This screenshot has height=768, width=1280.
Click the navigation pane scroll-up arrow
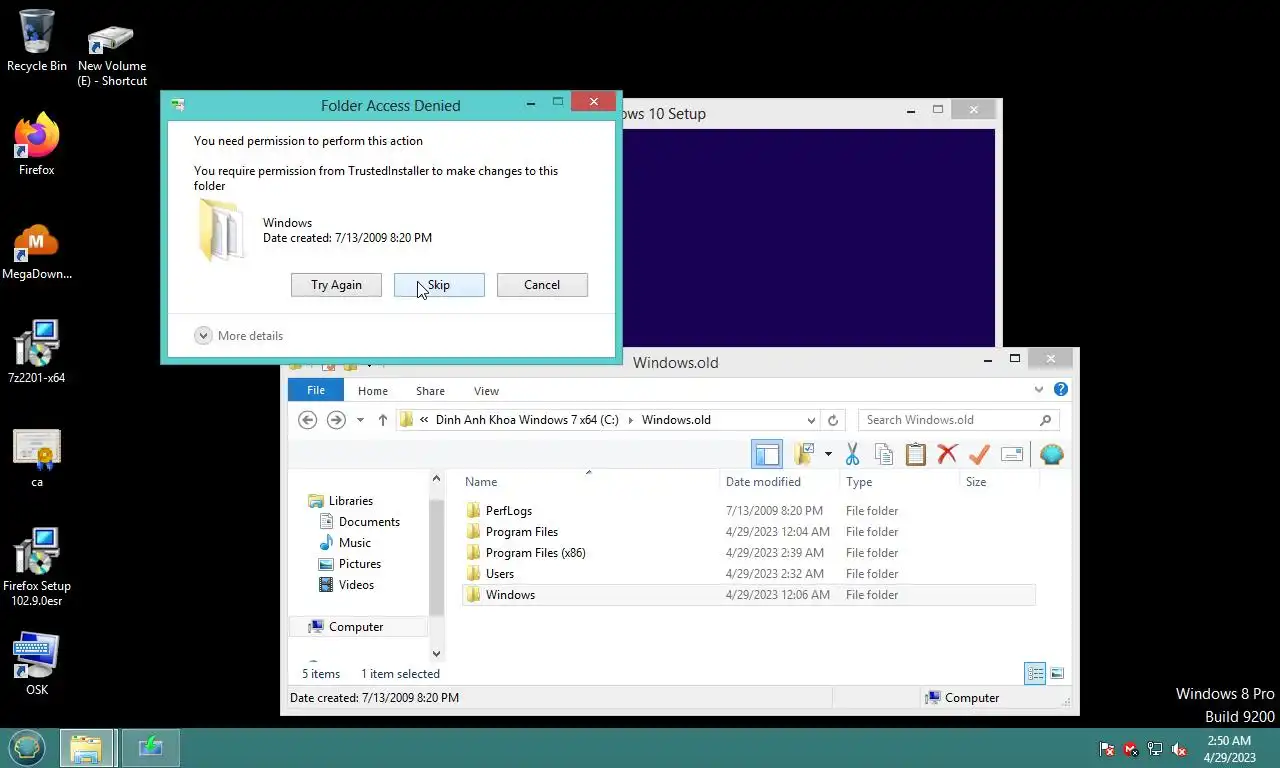[x=436, y=480]
